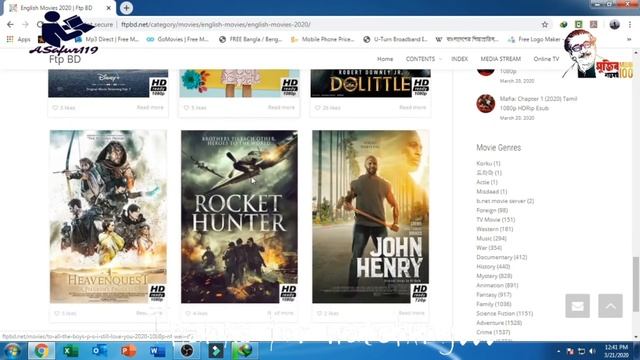Like the Dolittle post heart icon

[318, 108]
